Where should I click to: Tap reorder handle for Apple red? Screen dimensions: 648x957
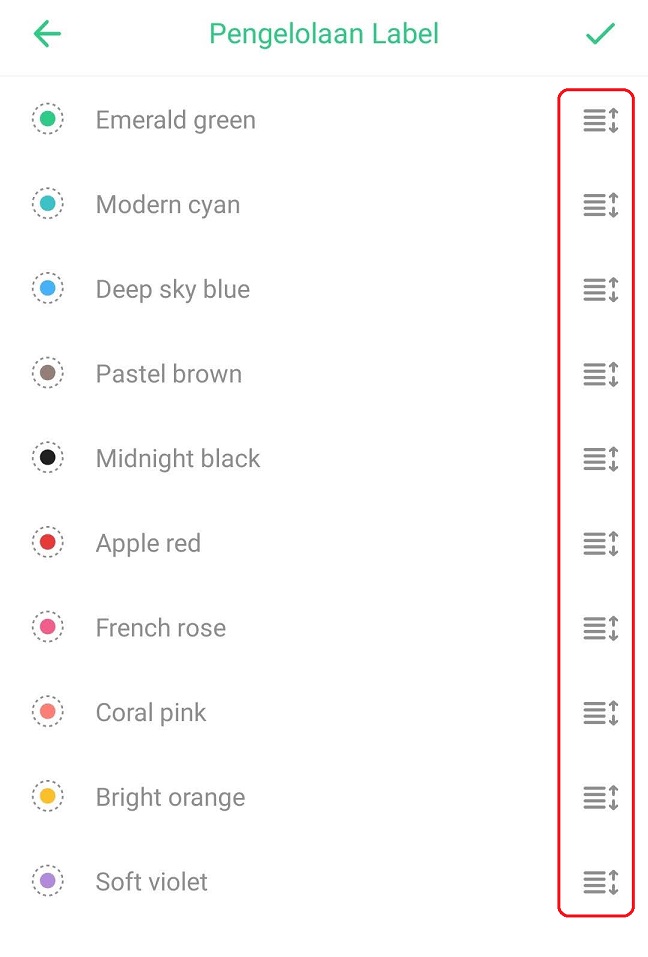601,543
